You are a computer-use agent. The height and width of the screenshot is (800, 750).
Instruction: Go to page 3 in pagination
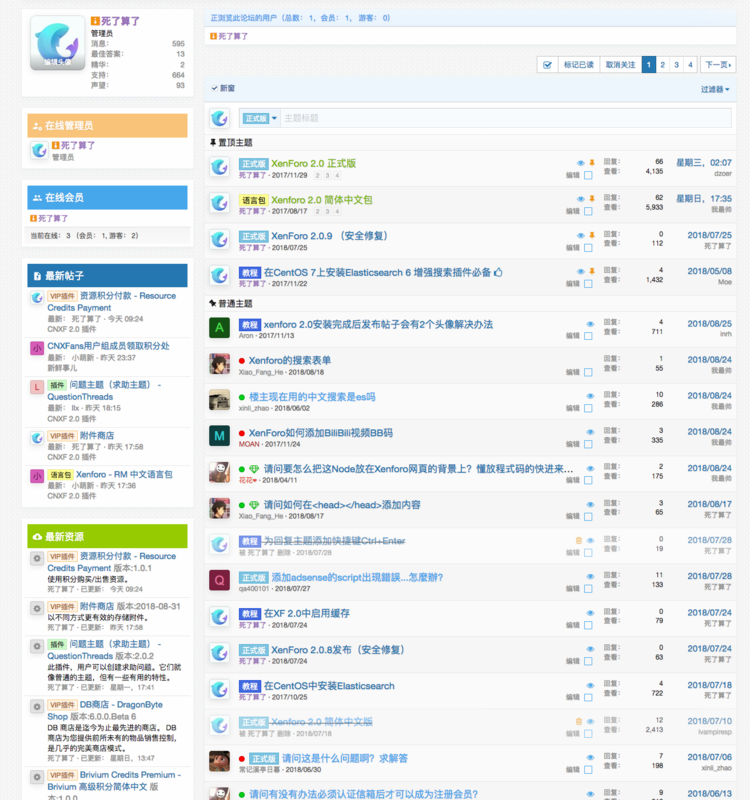click(676, 65)
